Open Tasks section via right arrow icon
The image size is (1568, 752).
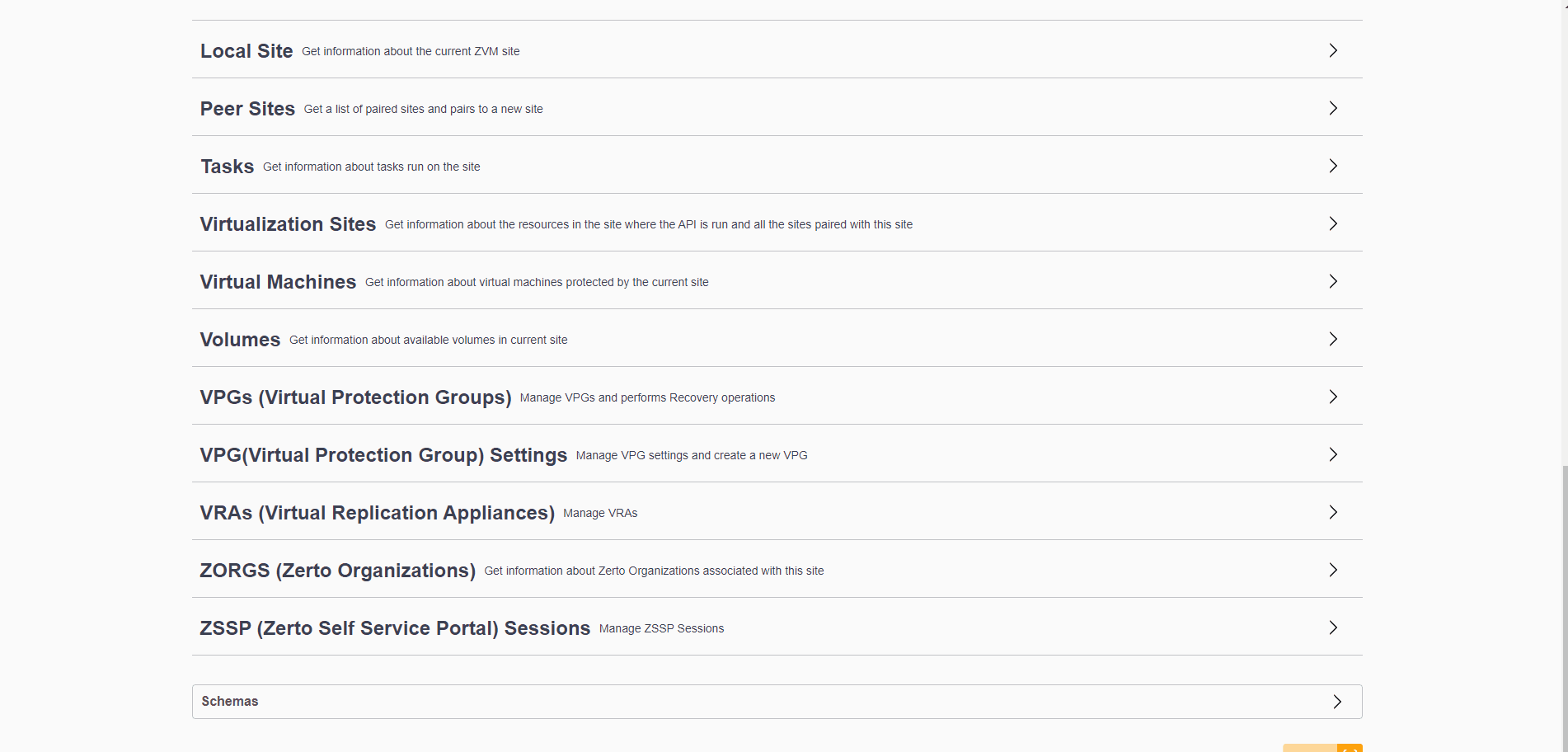pos(1333,166)
